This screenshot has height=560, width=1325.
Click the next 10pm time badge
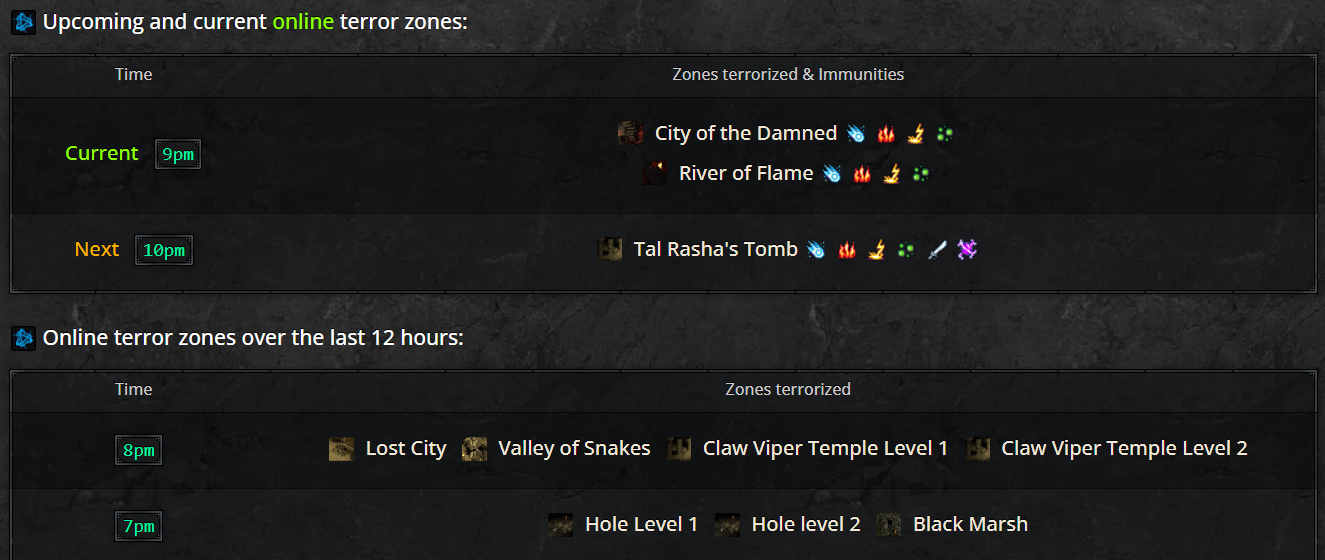point(164,250)
